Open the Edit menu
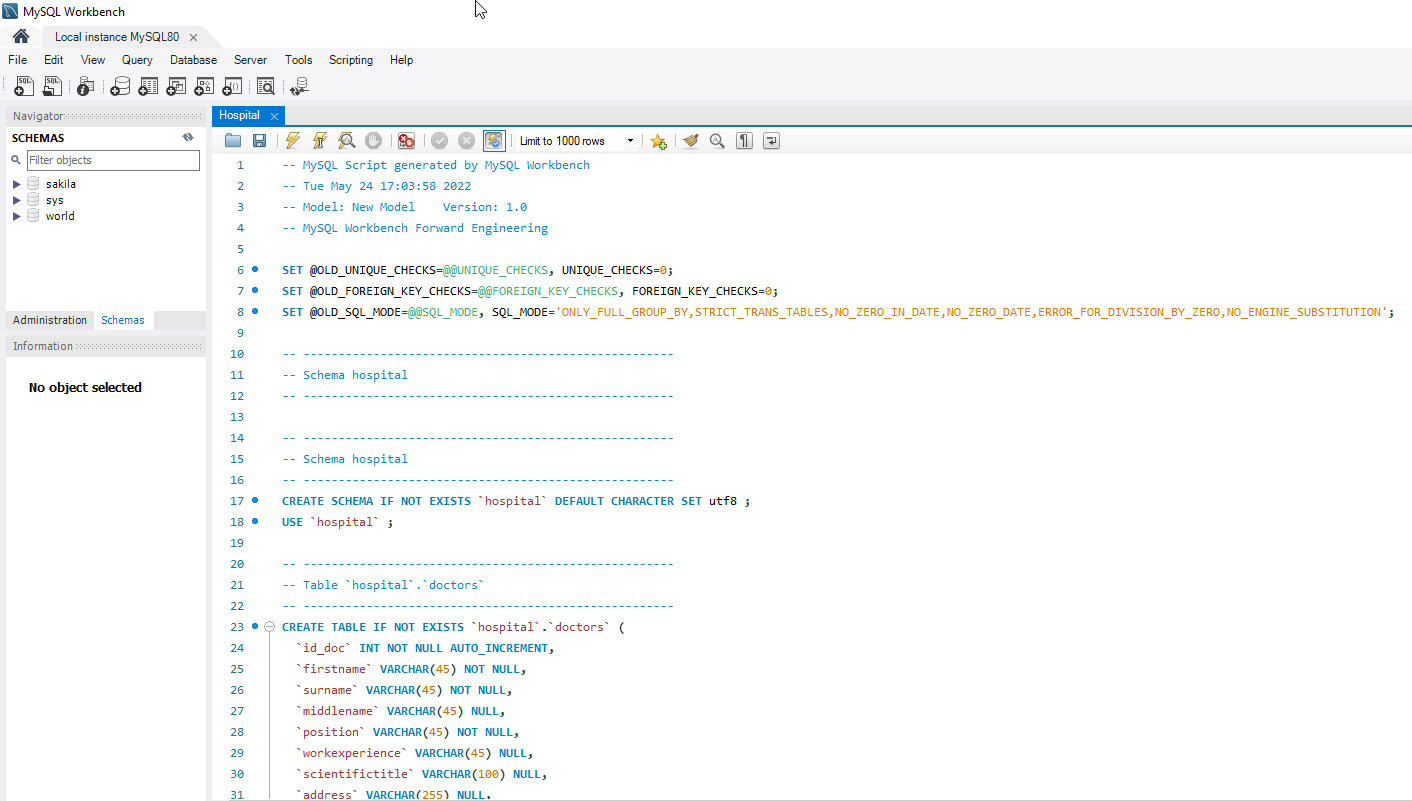 [x=54, y=60]
